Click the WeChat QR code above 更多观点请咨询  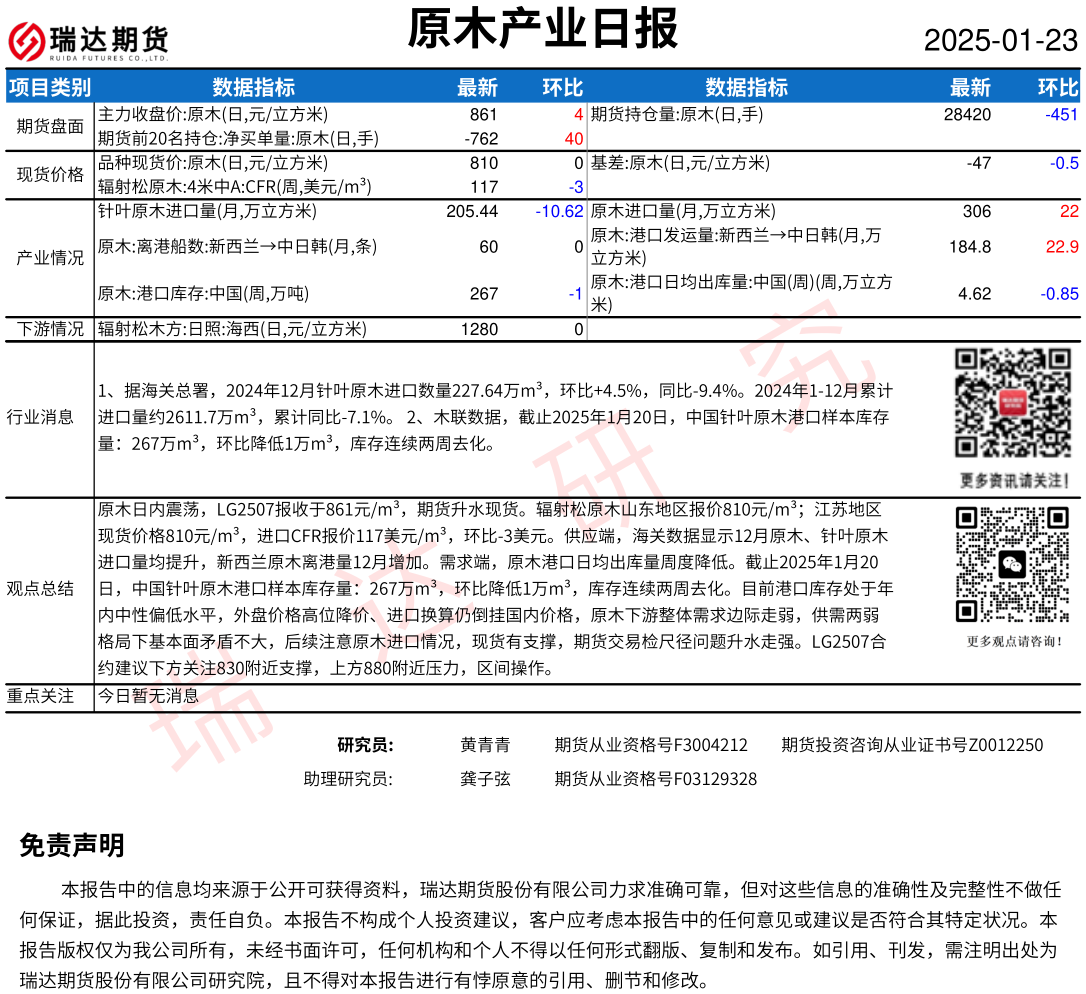(1011, 564)
